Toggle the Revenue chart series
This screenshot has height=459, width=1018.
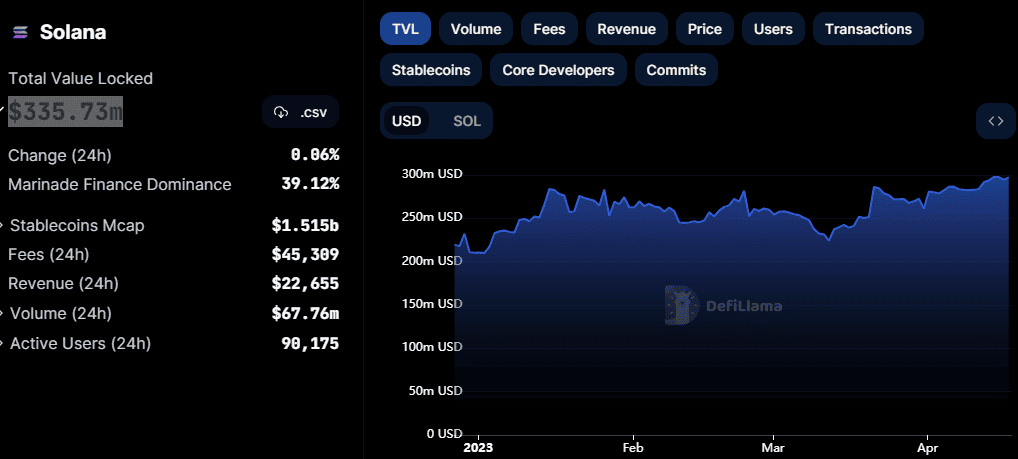coord(627,29)
